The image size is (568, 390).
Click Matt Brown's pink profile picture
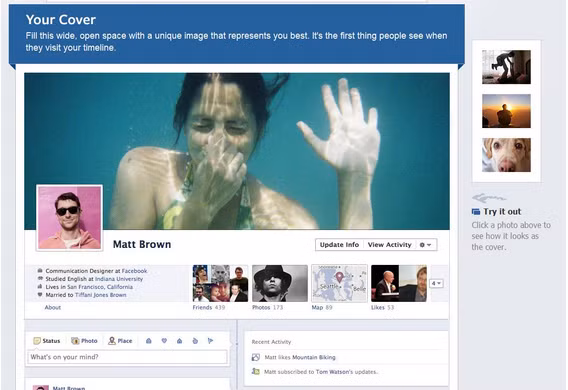(70, 218)
